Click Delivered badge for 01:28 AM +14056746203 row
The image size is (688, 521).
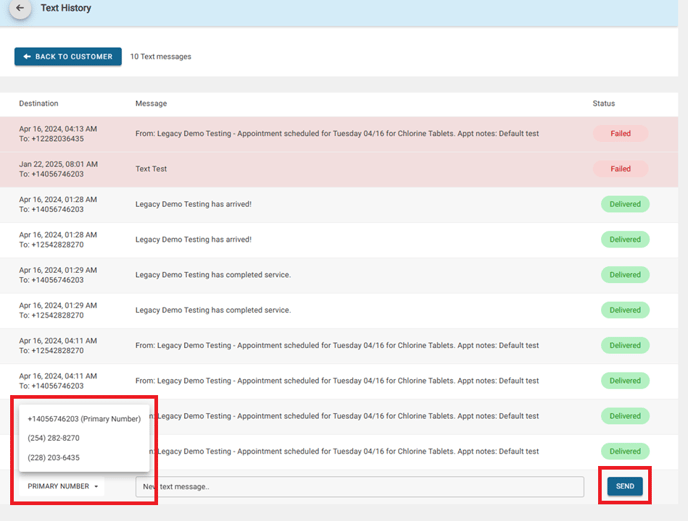pyautogui.click(x=625, y=204)
